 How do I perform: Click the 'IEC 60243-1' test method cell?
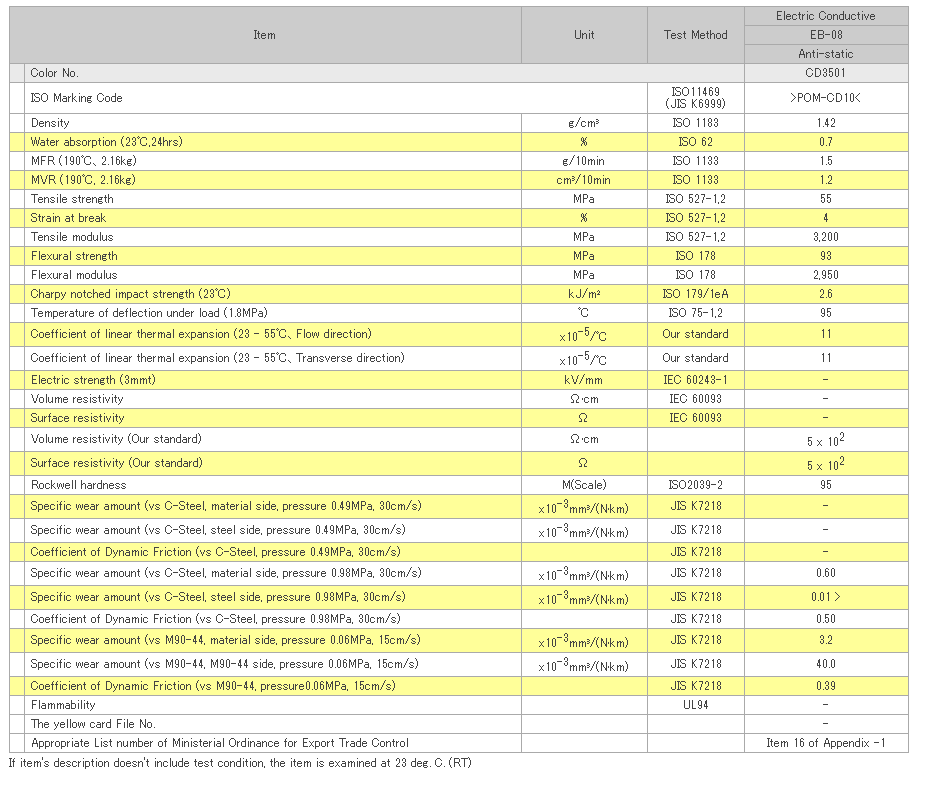695,380
